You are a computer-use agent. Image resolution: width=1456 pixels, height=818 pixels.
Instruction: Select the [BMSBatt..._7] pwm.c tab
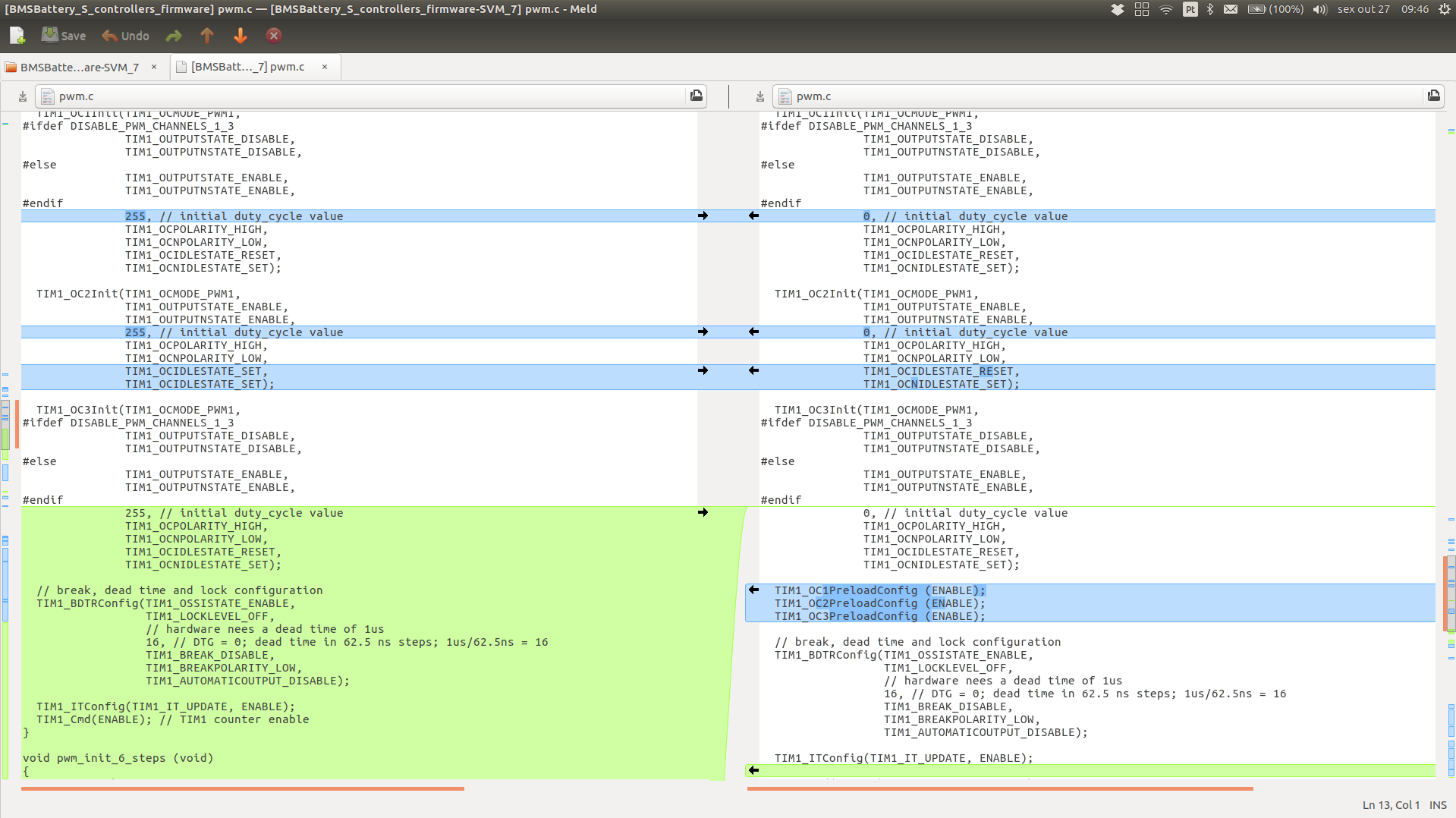point(247,67)
